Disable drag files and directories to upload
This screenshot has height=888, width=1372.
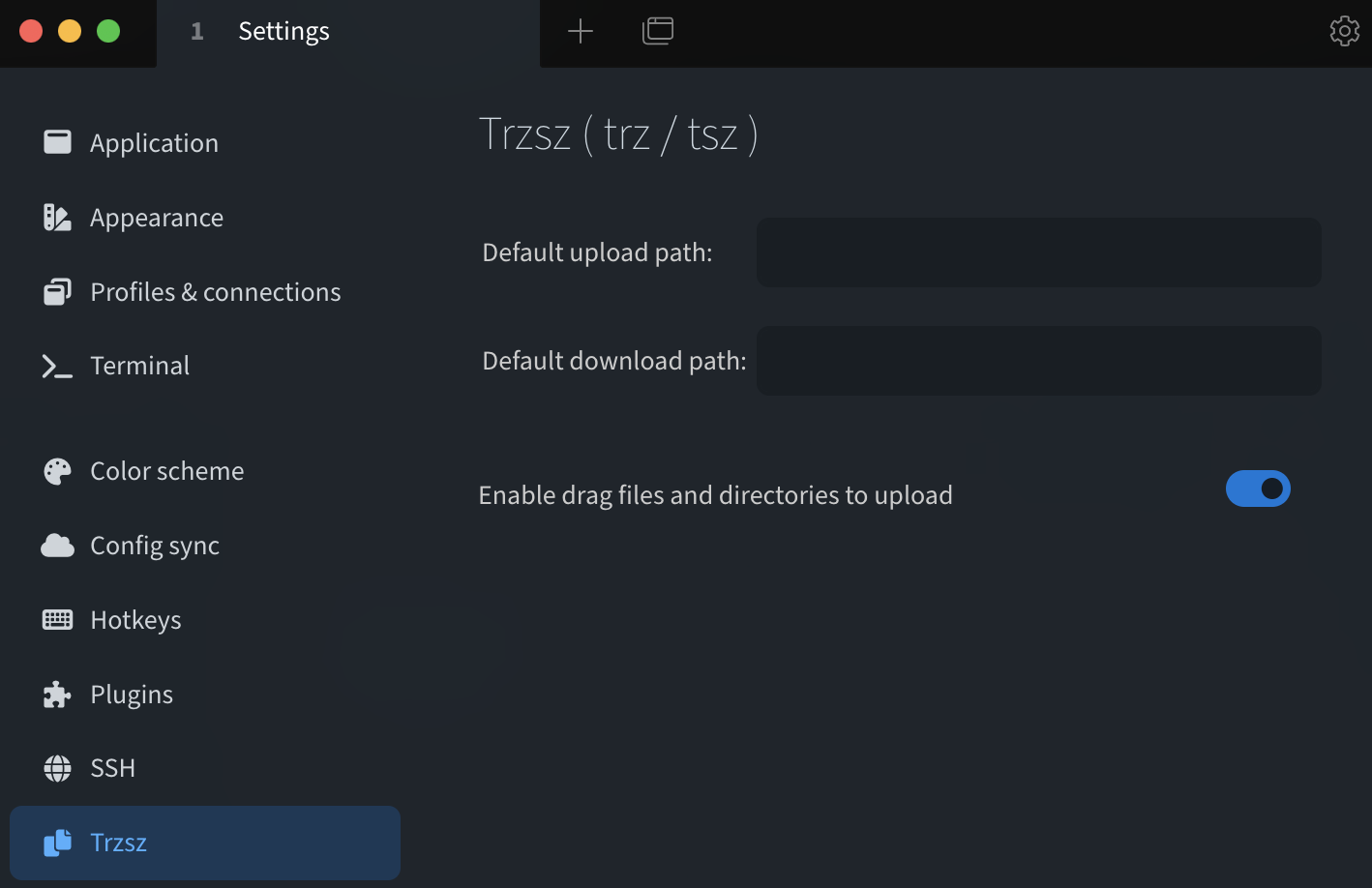[1258, 488]
